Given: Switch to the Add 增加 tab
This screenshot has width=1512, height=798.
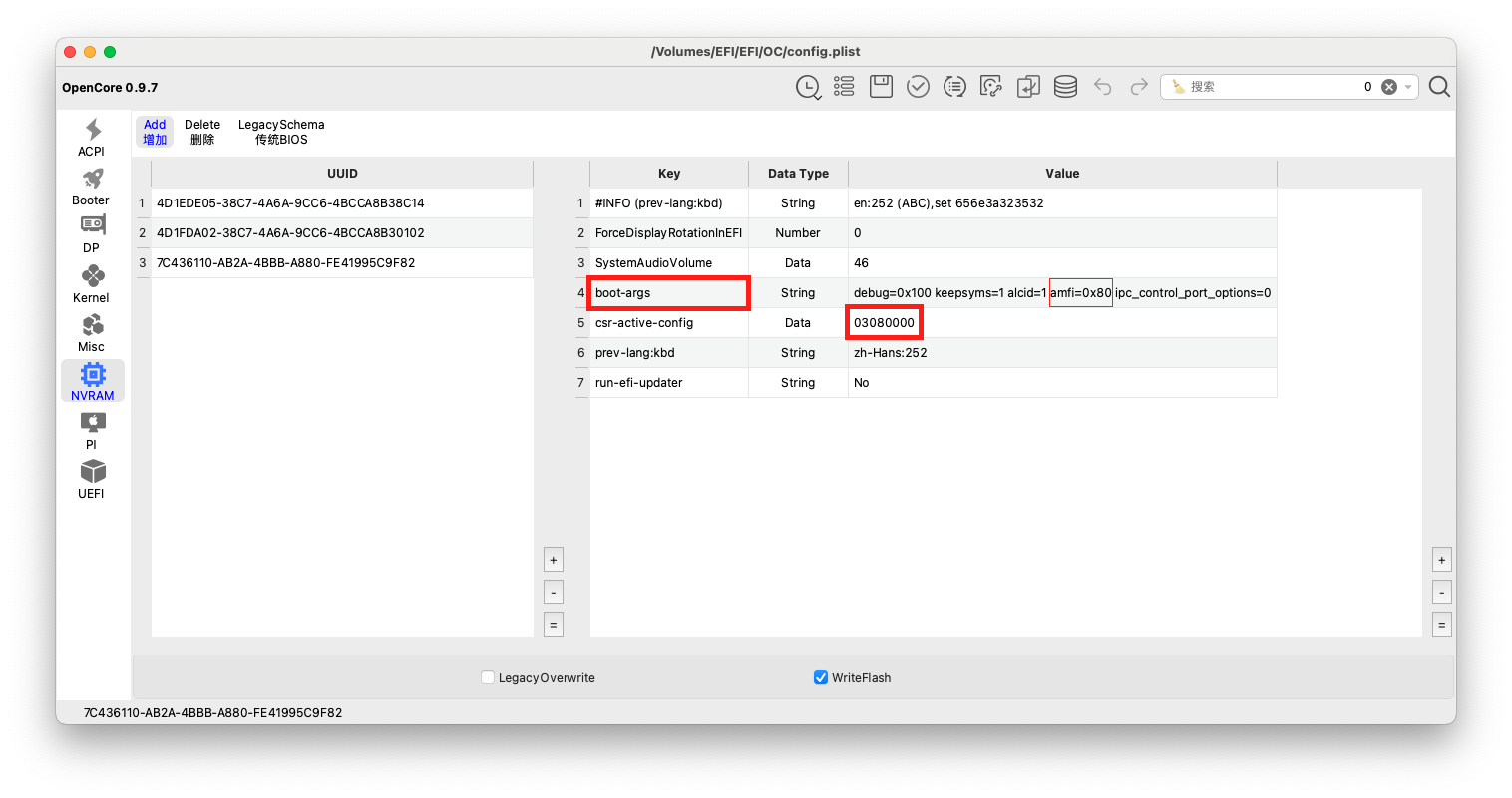Looking at the screenshot, I should pyautogui.click(x=155, y=132).
